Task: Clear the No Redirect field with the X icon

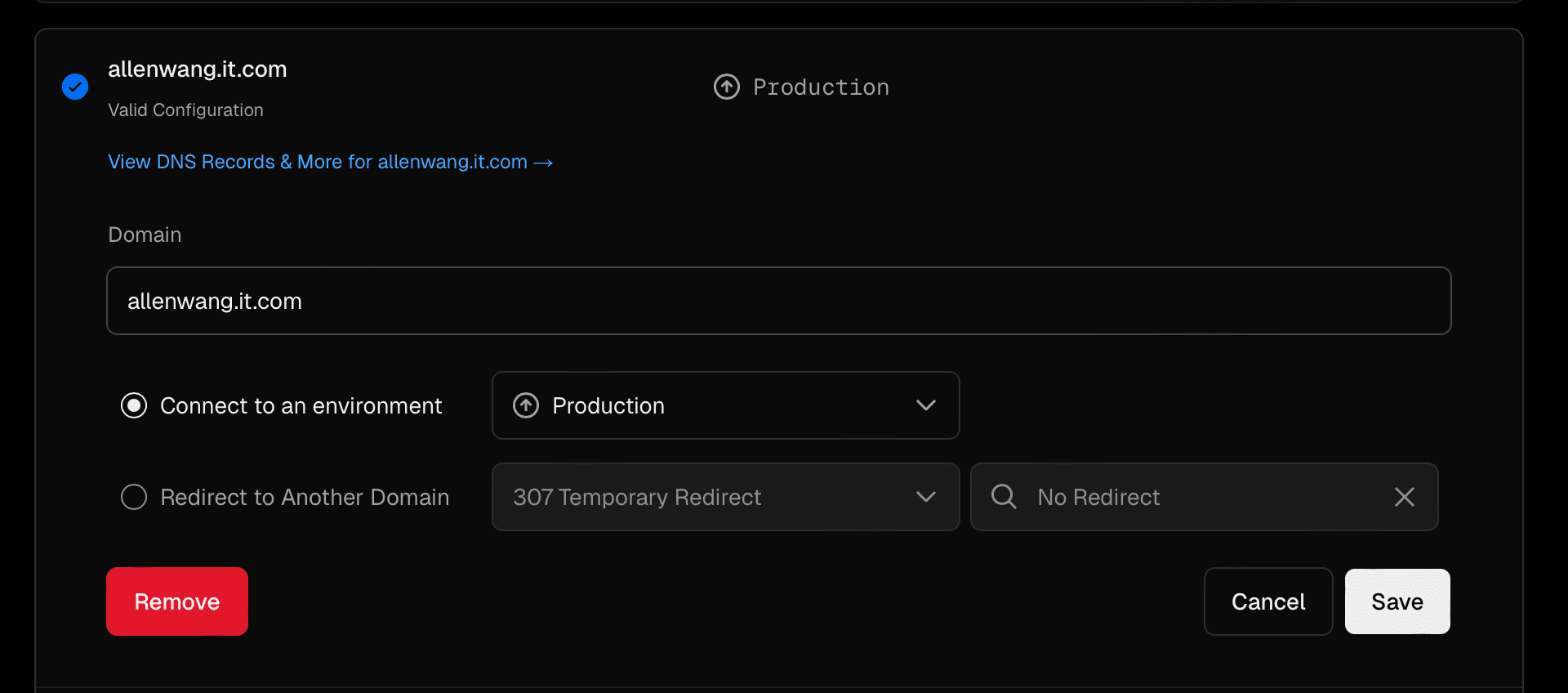Action: pyautogui.click(x=1404, y=497)
